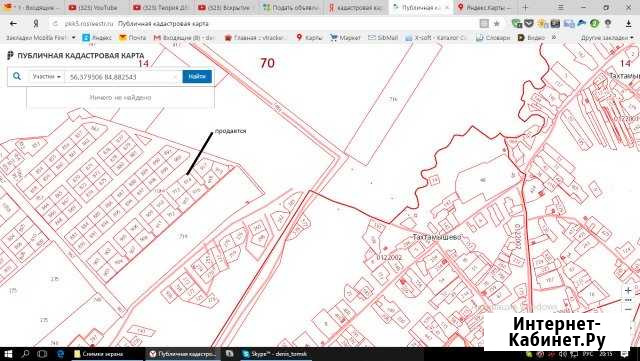Bookmark the page with the star icon
Screen dimensions: 640x361
pos(497,24)
